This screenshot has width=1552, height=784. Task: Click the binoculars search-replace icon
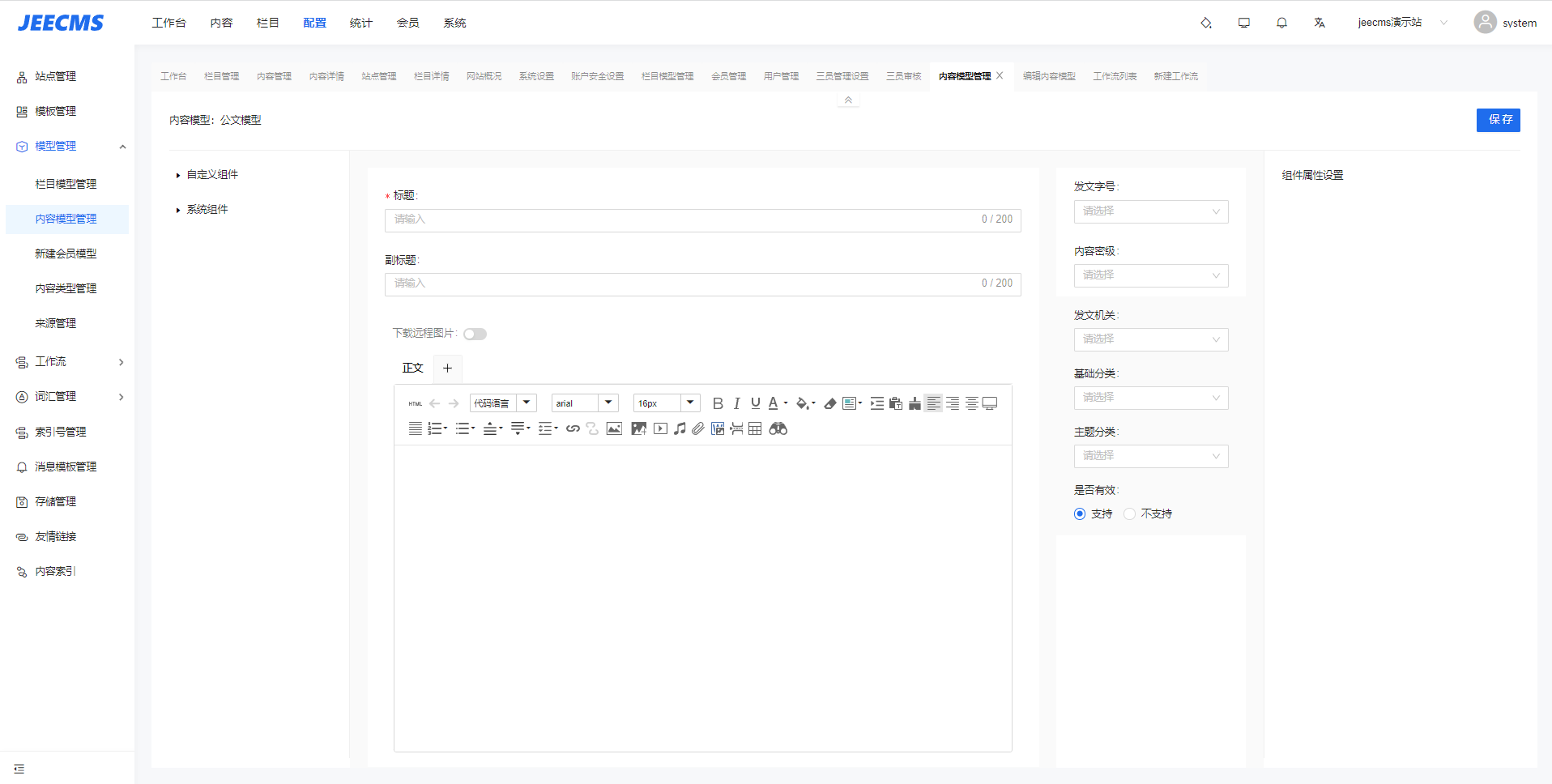pyautogui.click(x=778, y=429)
